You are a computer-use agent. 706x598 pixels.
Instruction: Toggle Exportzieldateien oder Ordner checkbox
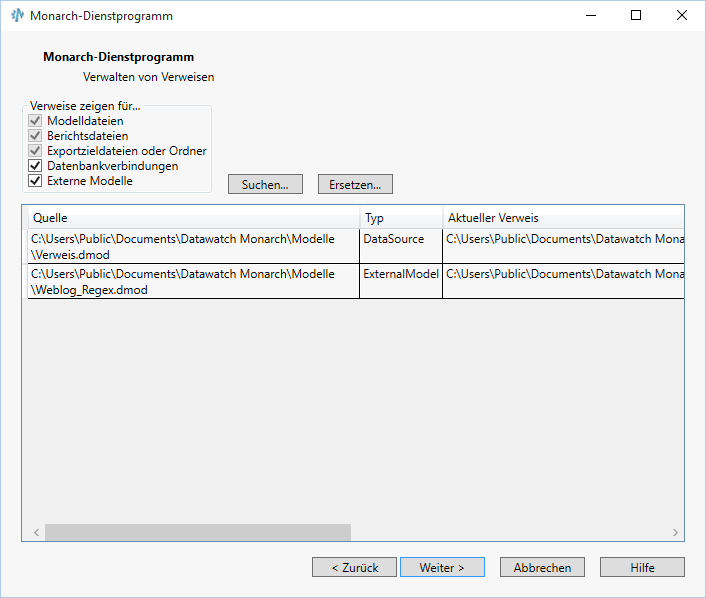click(35, 151)
